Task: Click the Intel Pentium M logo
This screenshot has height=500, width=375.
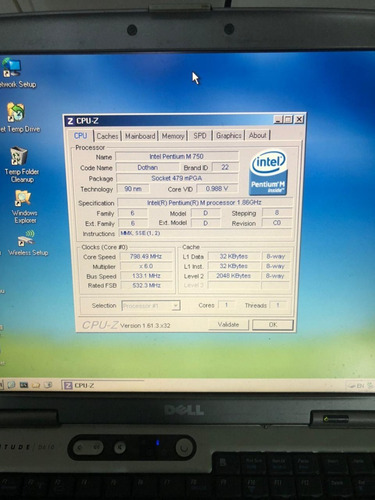Action: (x=268, y=172)
